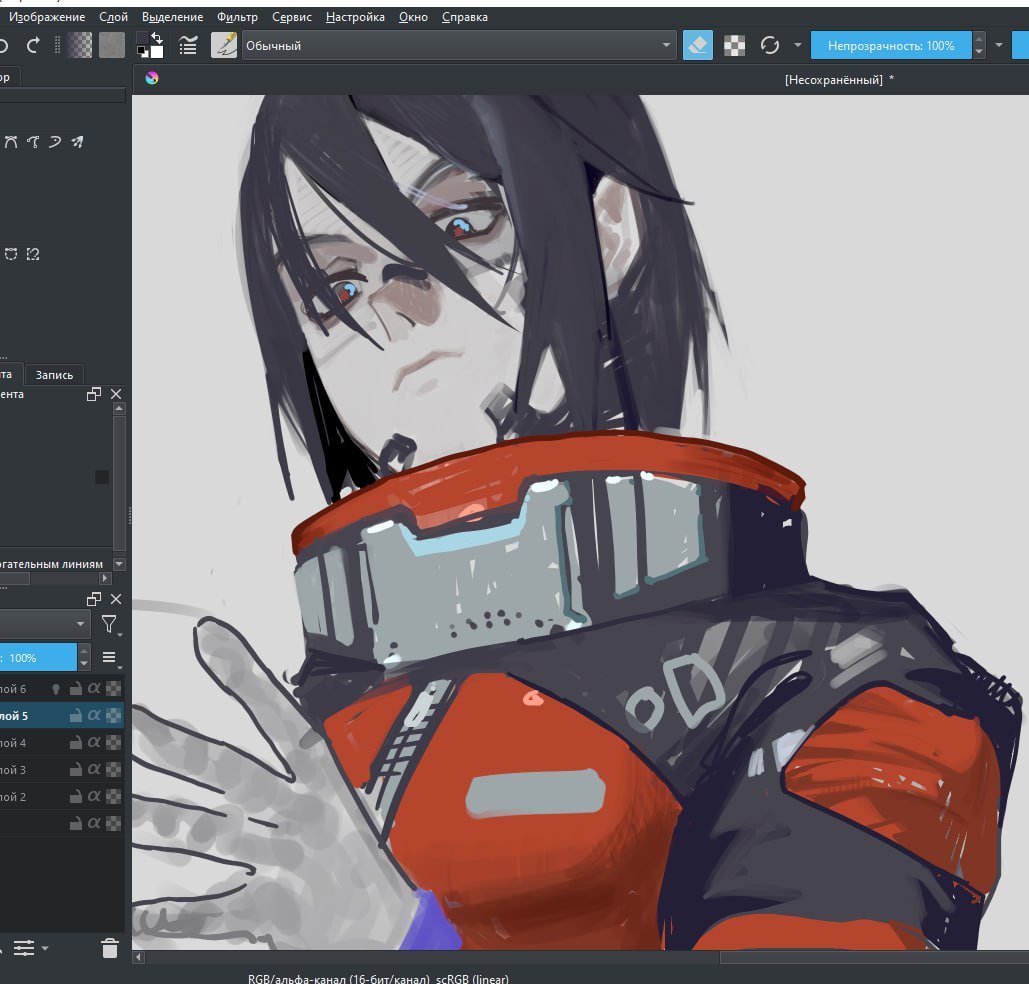The width and height of the screenshot is (1029, 984).
Task: Click the foreground color swatch
Action: 142,39
